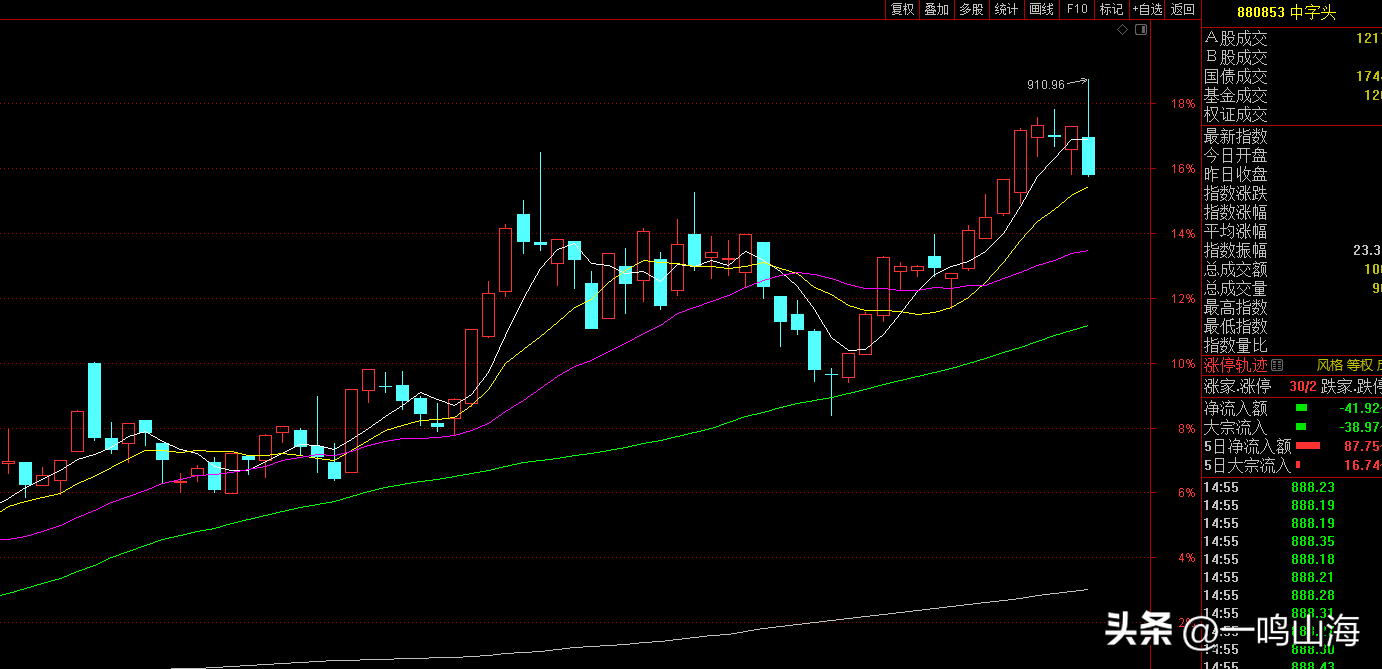Click the diamond icon above the chart

coord(1122,31)
